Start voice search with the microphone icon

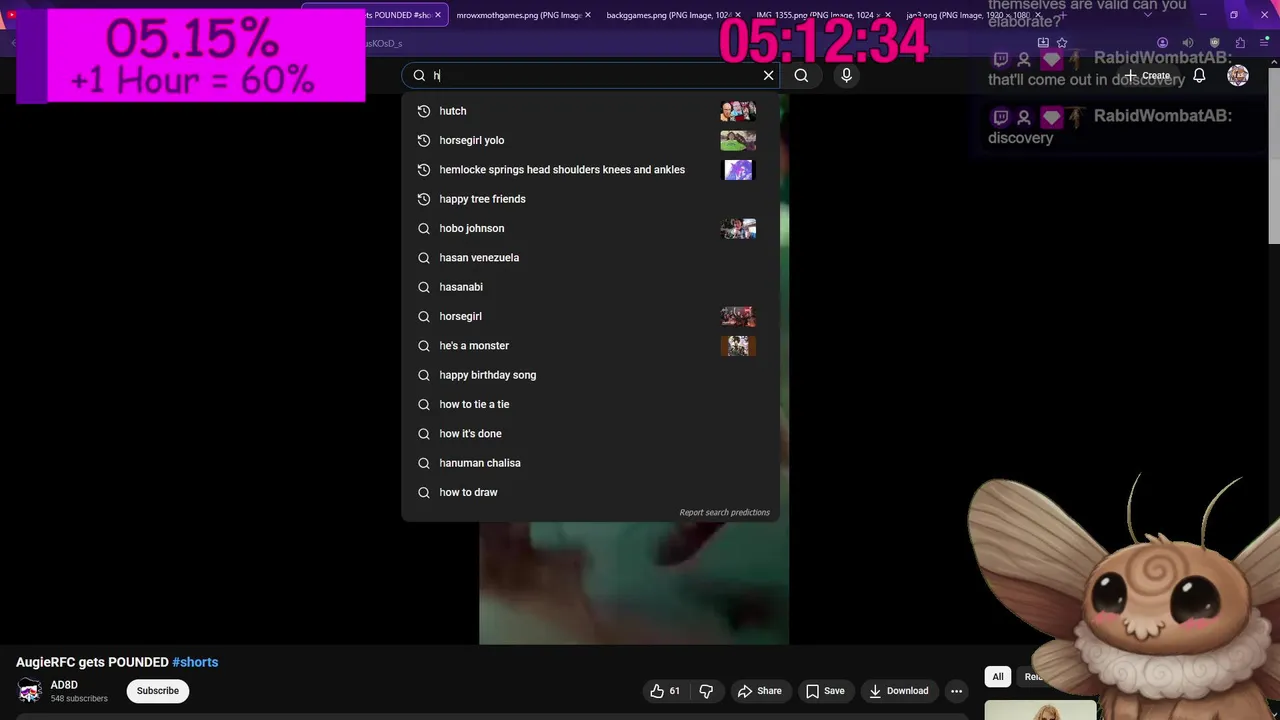(x=846, y=75)
